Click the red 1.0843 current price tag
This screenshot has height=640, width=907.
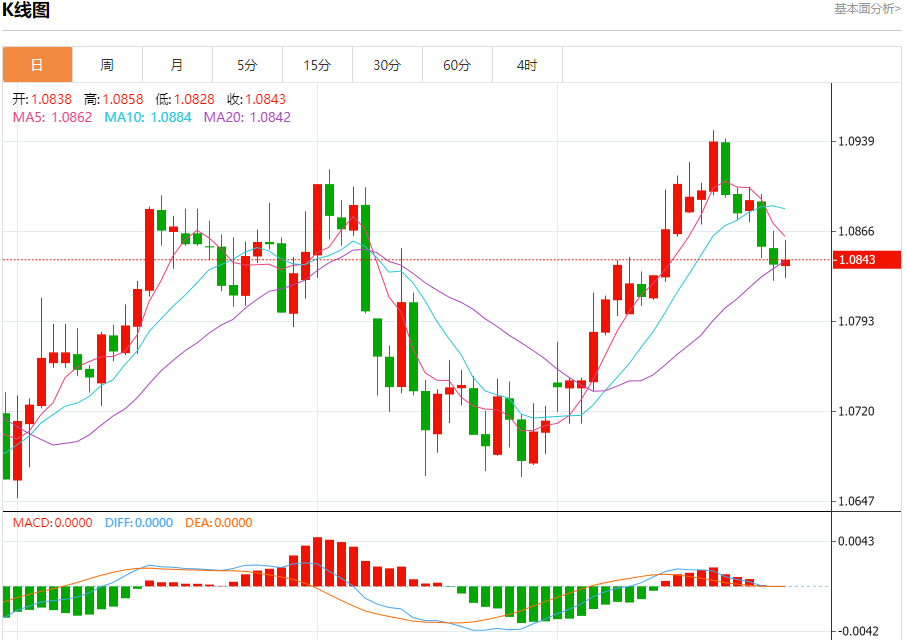867,260
